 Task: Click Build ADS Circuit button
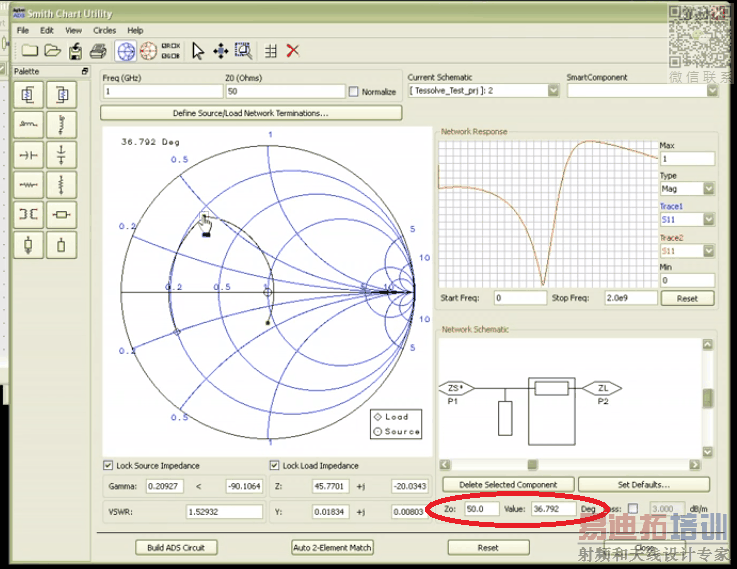176,548
